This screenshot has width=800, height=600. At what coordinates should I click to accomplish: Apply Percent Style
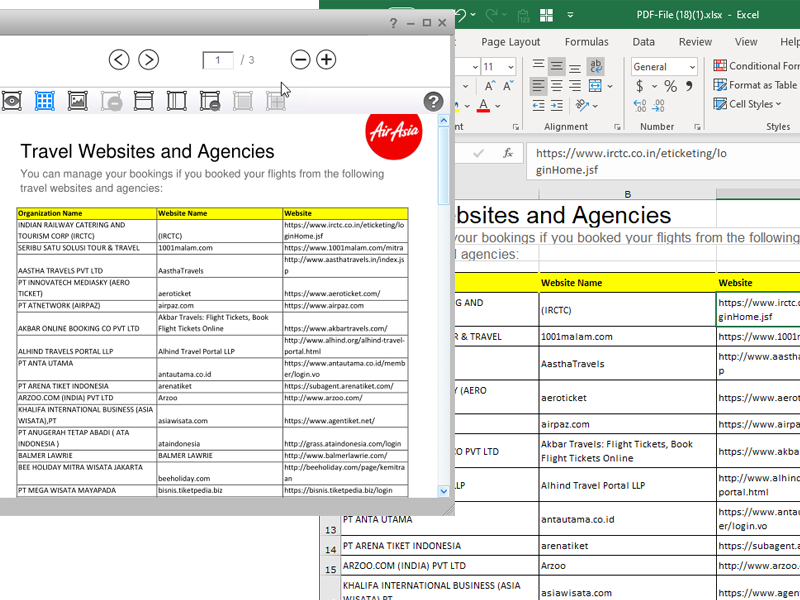670,86
